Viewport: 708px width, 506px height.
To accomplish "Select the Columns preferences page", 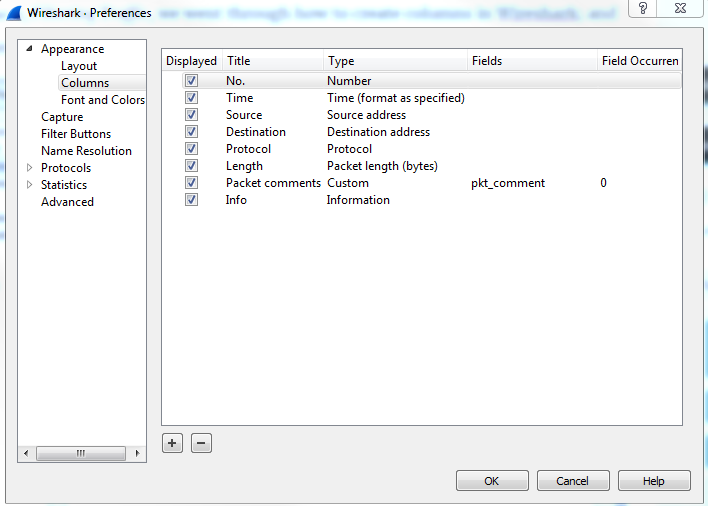I will click(x=85, y=83).
